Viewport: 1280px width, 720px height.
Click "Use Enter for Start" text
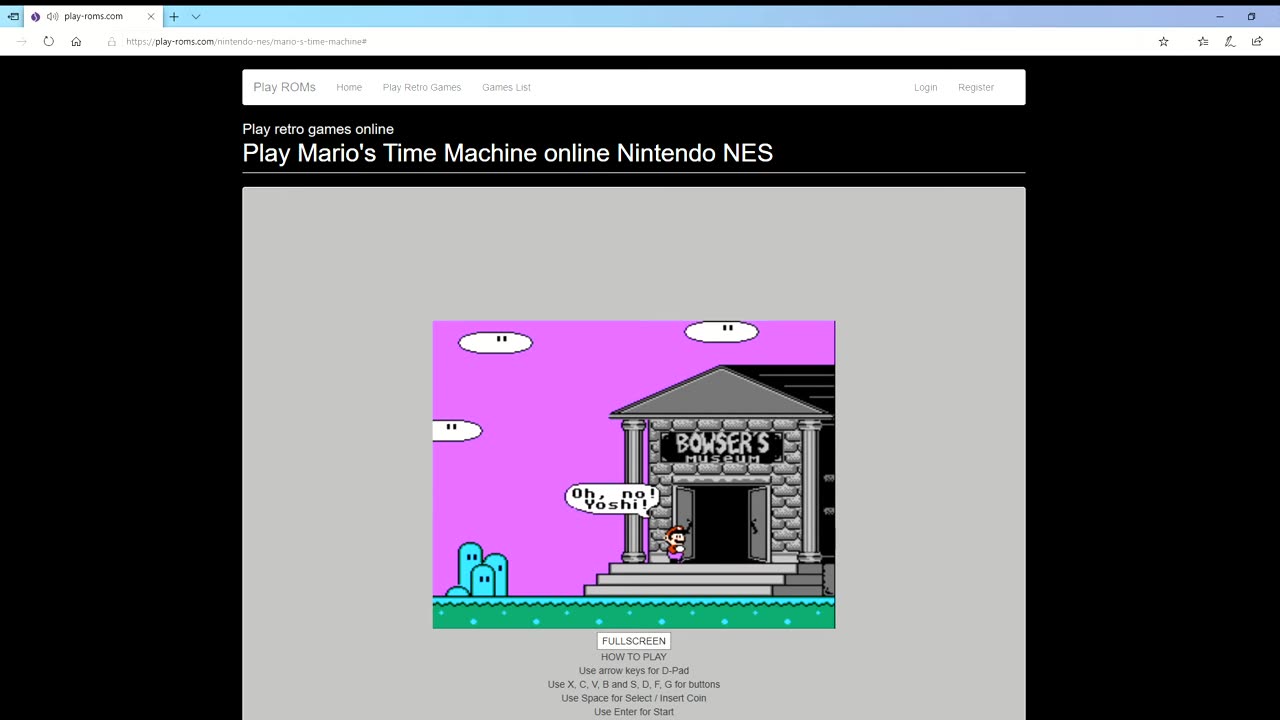click(x=634, y=712)
